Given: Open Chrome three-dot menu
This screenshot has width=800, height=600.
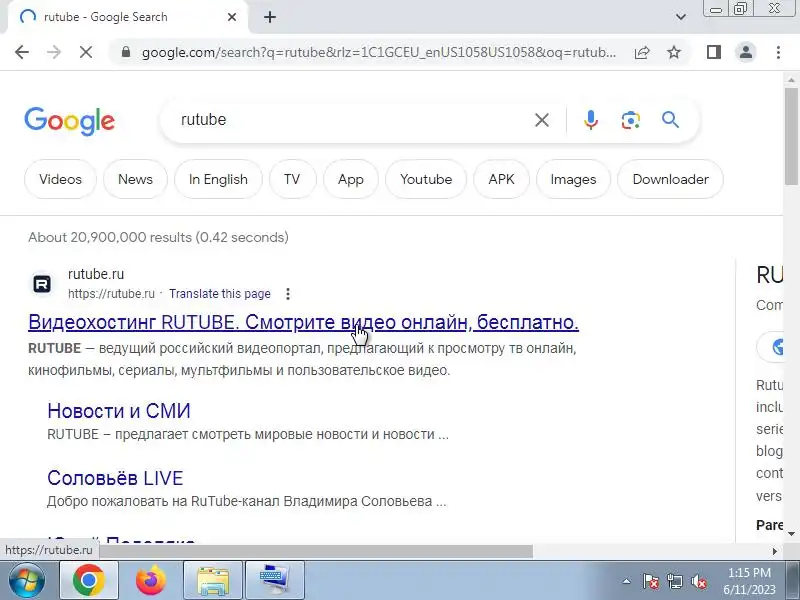Looking at the screenshot, I should click(778, 52).
